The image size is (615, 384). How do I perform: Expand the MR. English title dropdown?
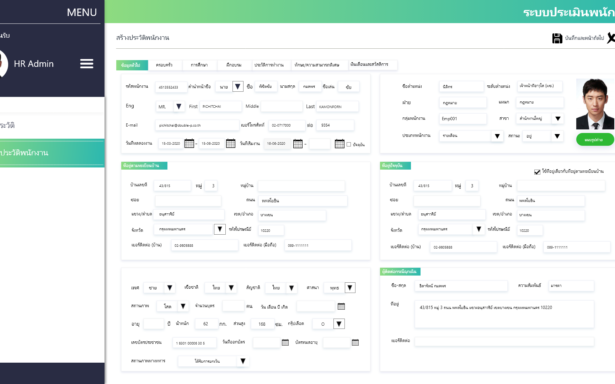(x=178, y=106)
